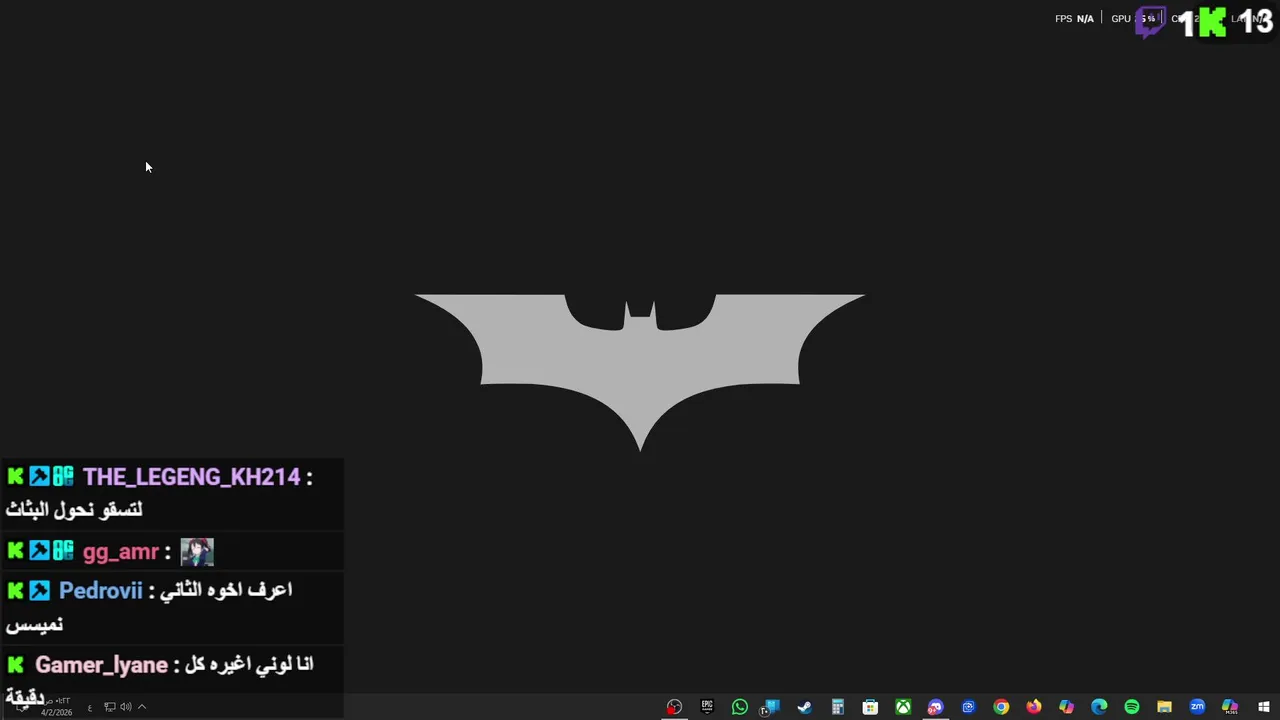The image size is (1280, 720).
Task: Open the Zoom taskbar icon
Action: (x=1197, y=707)
